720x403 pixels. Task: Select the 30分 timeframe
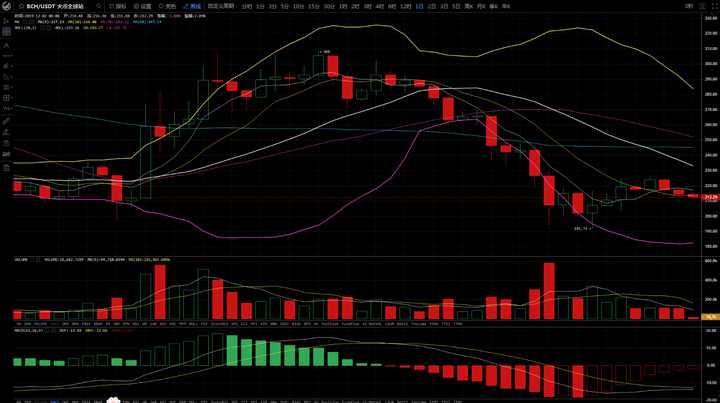329,6
